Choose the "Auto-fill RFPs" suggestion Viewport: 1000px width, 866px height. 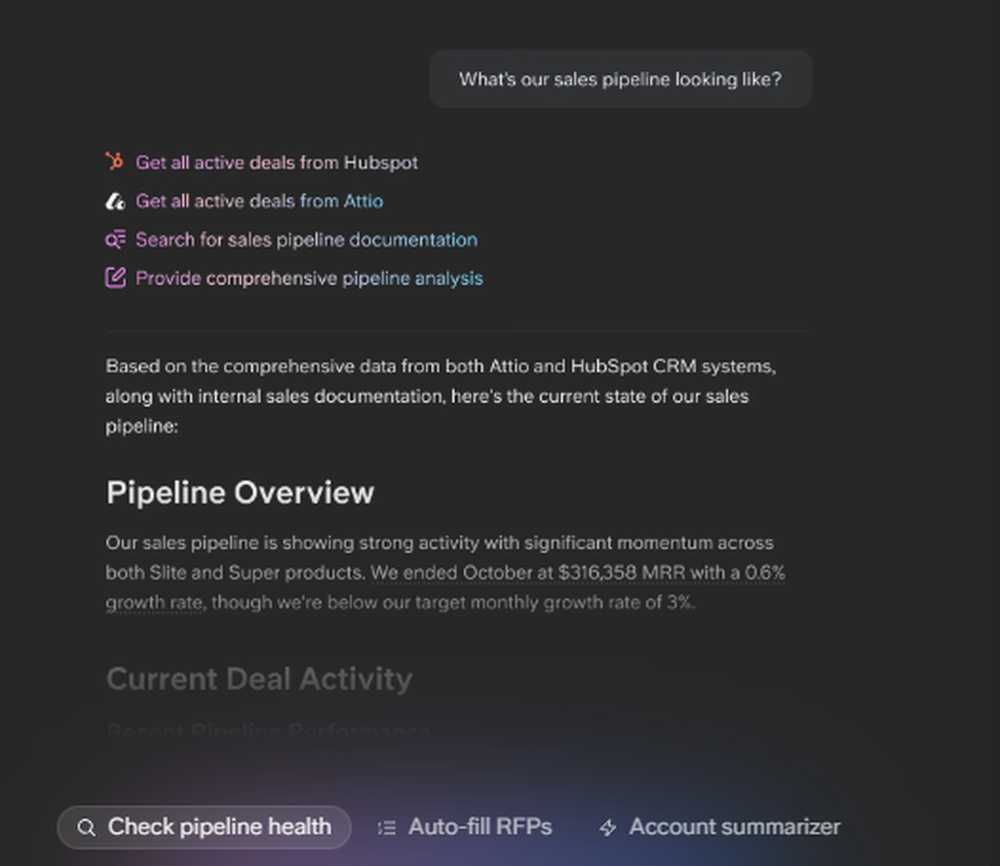tap(480, 827)
